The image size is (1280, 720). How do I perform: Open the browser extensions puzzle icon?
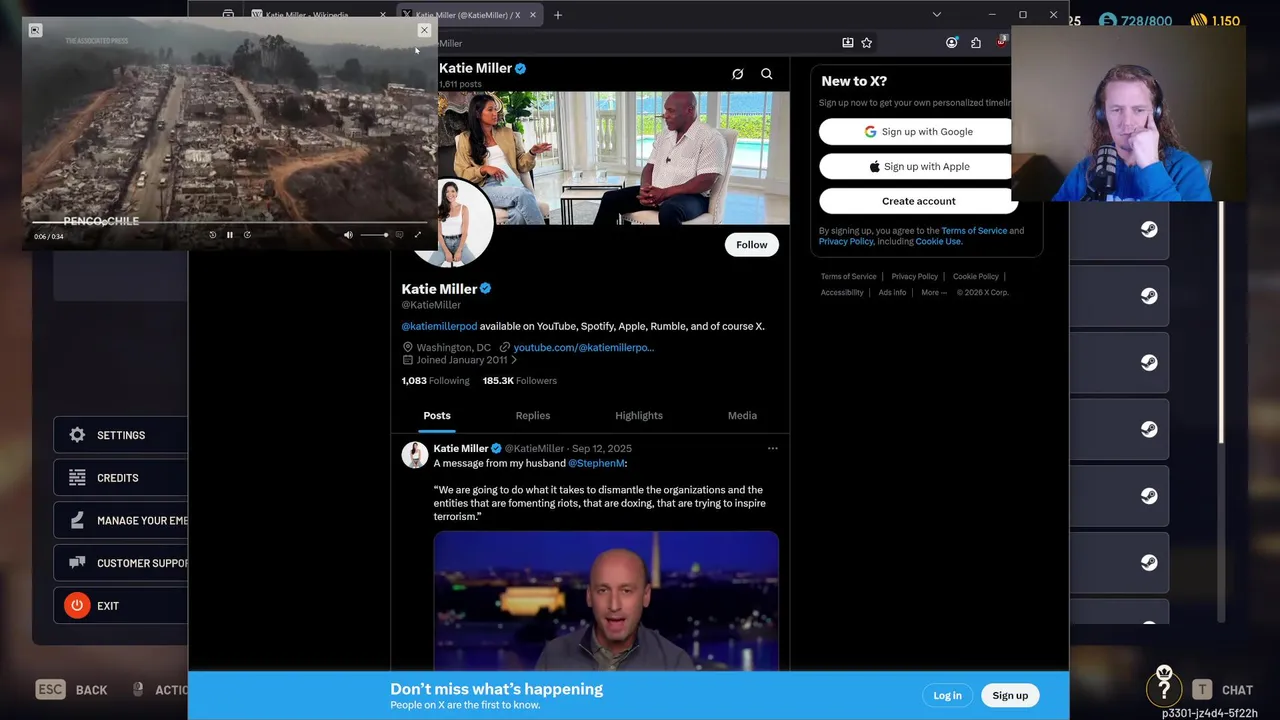click(976, 43)
